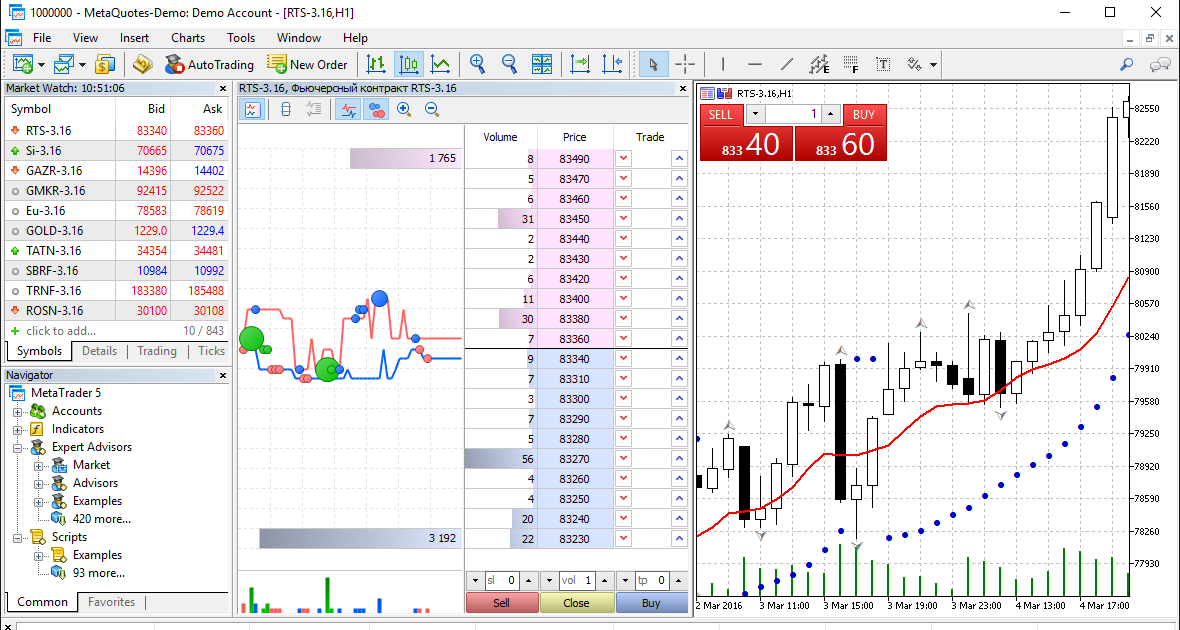Toggle chart auto scroll

(x=580, y=65)
